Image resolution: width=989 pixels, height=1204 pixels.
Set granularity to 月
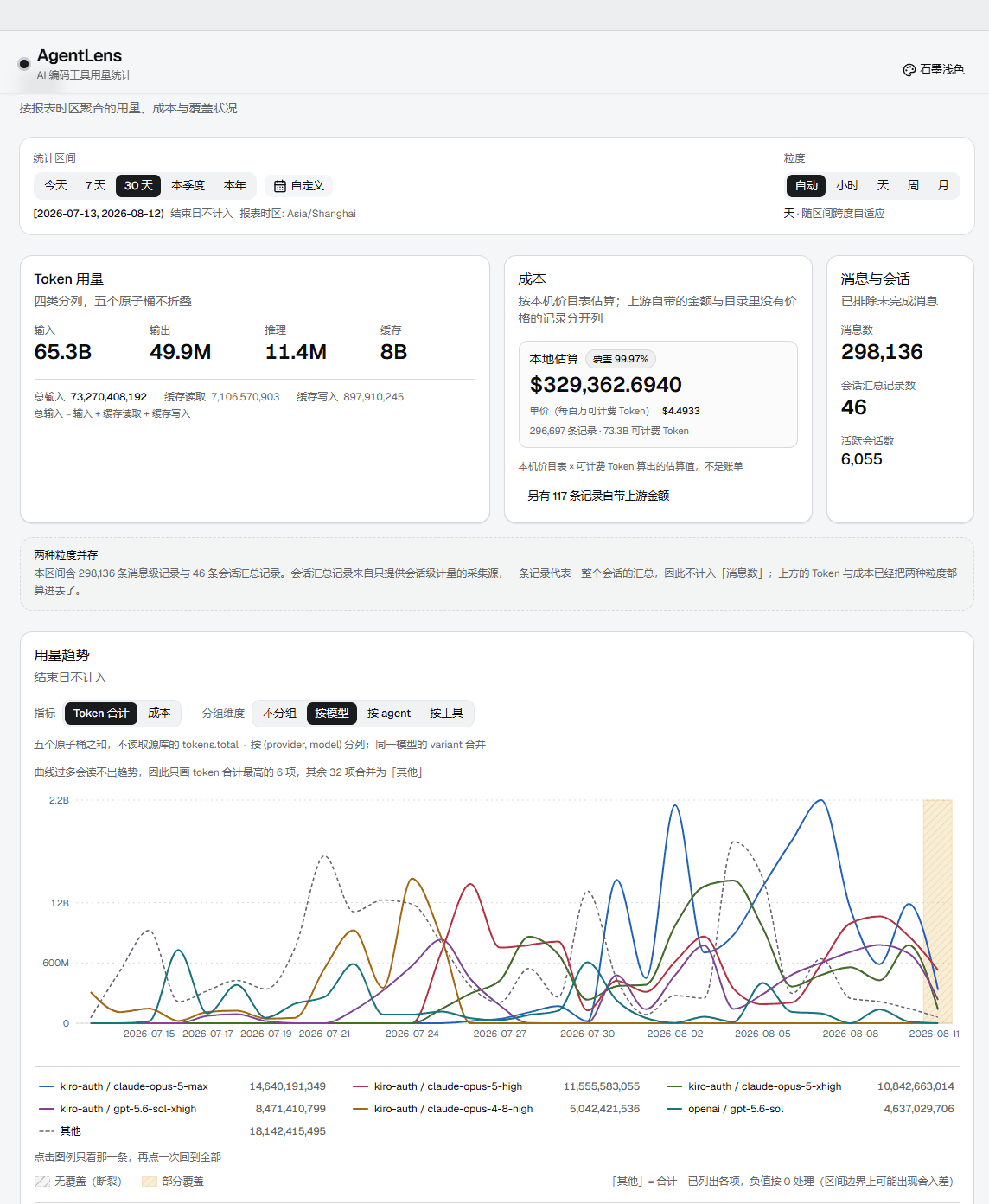[x=943, y=185]
